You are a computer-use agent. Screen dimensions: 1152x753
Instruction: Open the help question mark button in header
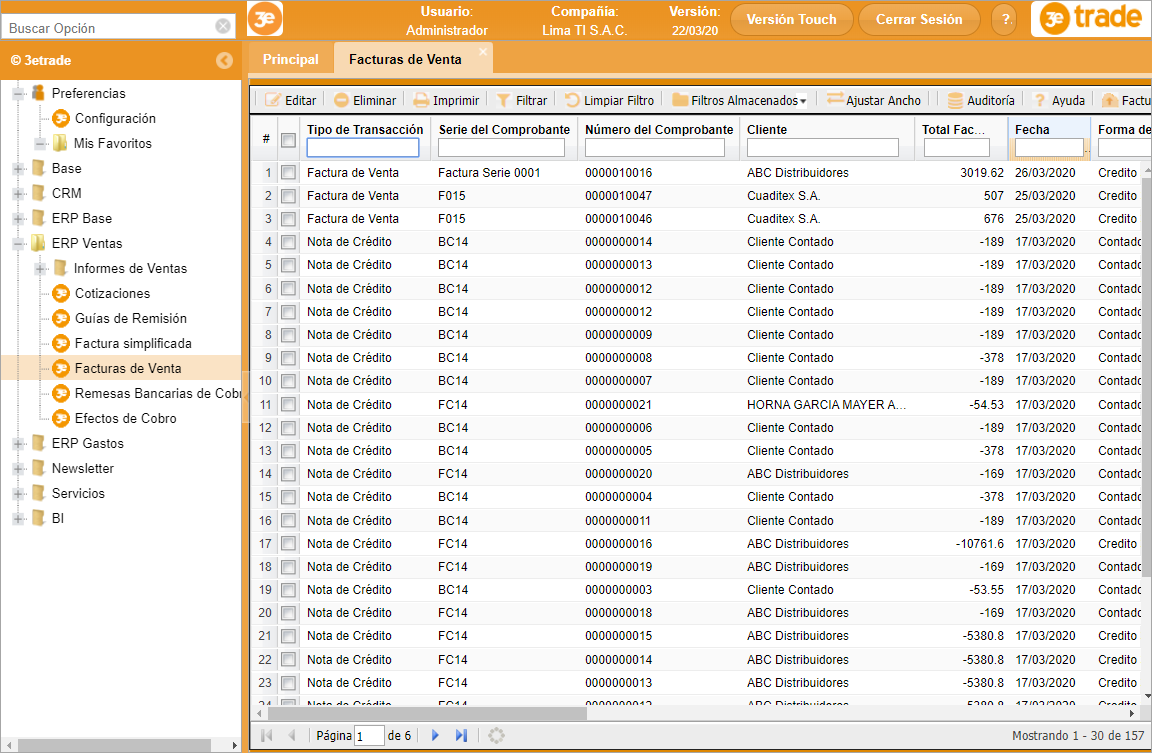tap(1005, 20)
